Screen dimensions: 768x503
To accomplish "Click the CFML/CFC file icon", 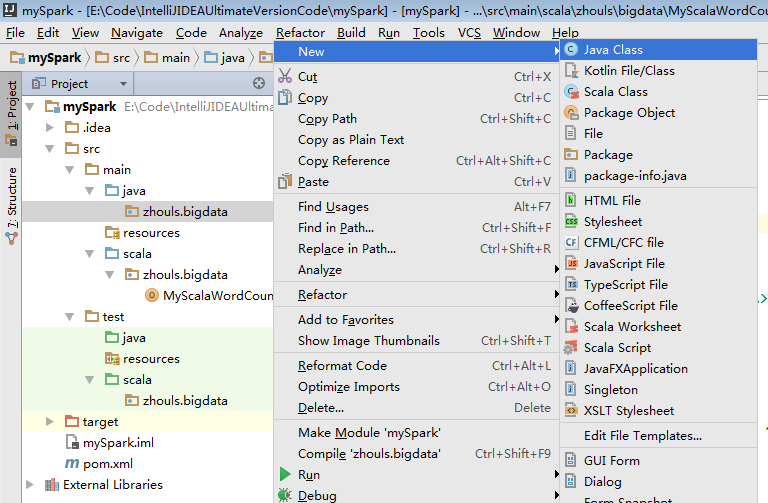I will tap(571, 242).
